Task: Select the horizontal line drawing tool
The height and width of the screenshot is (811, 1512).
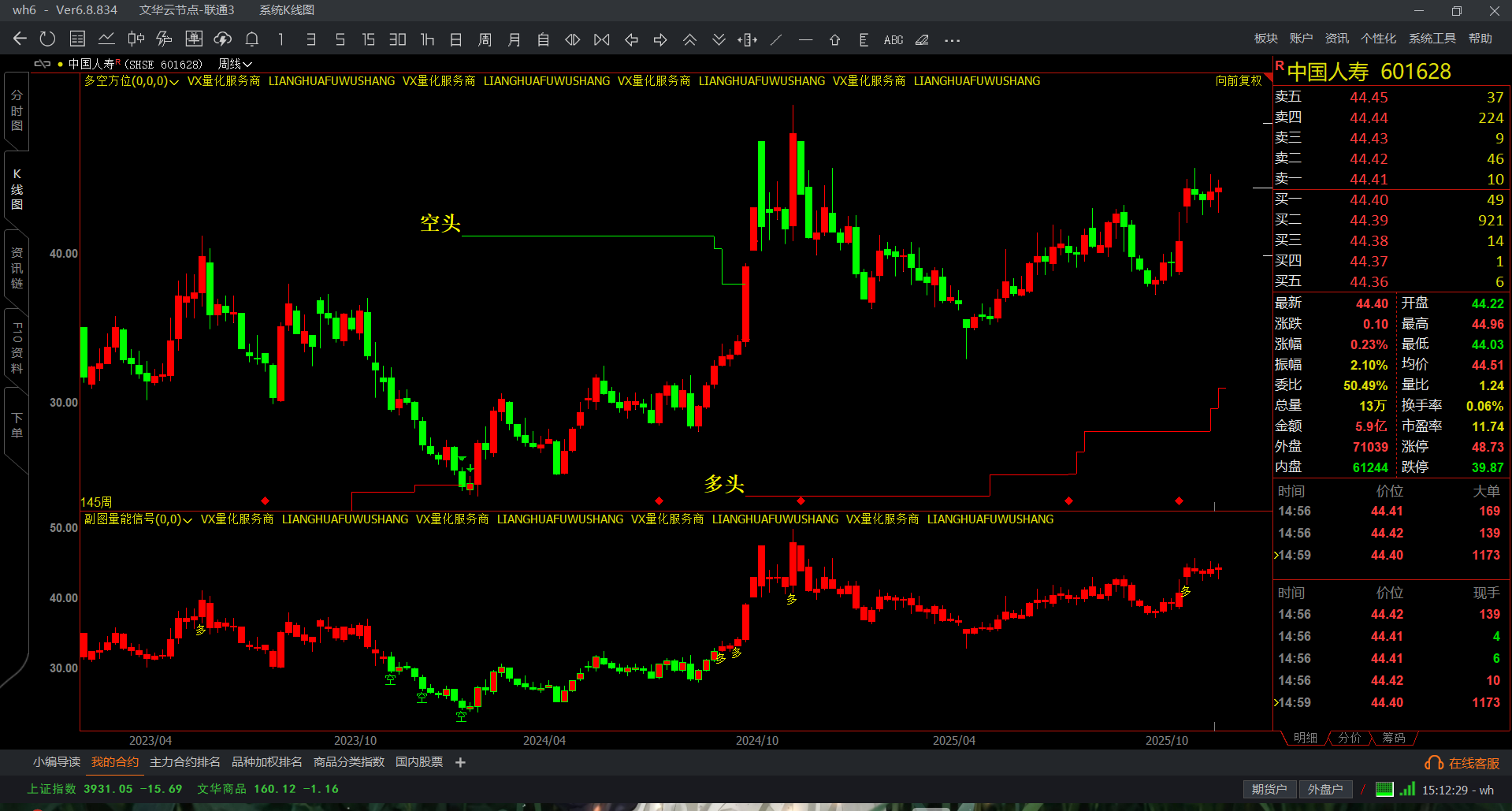Action: (x=805, y=39)
